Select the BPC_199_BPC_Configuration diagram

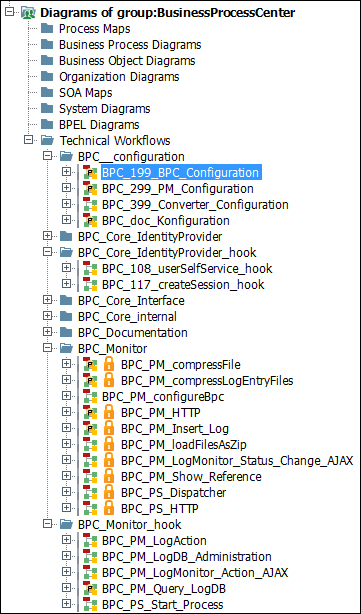pyautogui.click(x=181, y=173)
